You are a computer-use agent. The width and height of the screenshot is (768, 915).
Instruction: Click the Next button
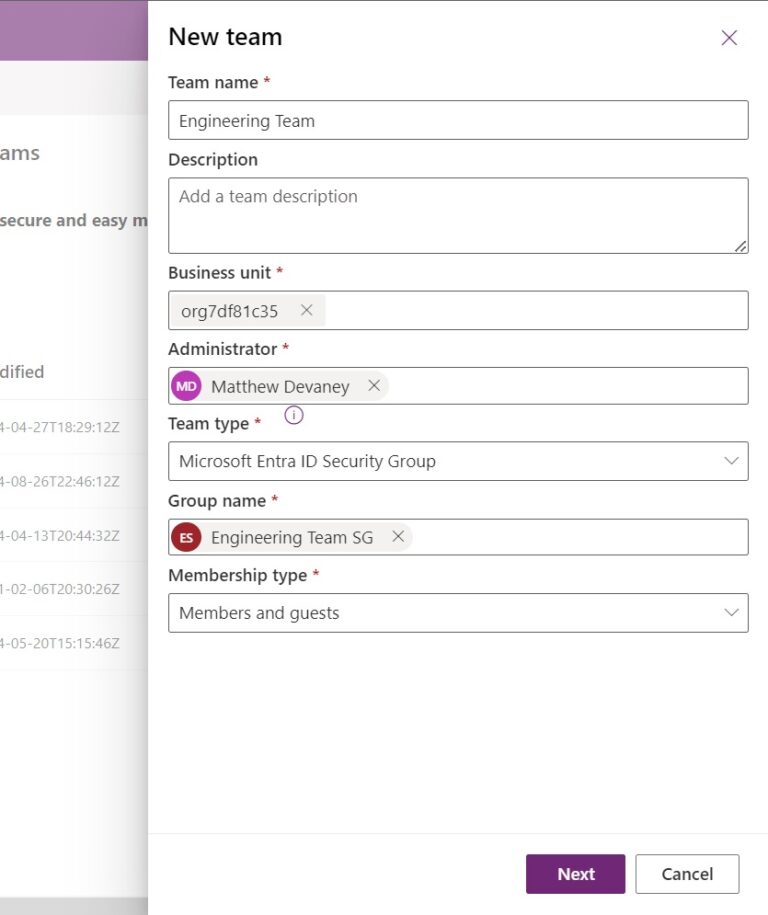tap(575, 873)
